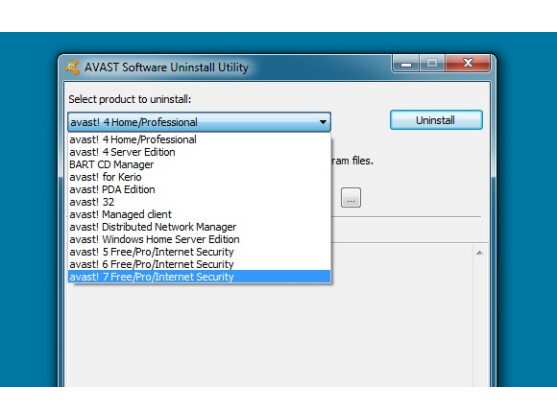Click the Uninstall button
The image size is (557, 418).
(x=436, y=120)
